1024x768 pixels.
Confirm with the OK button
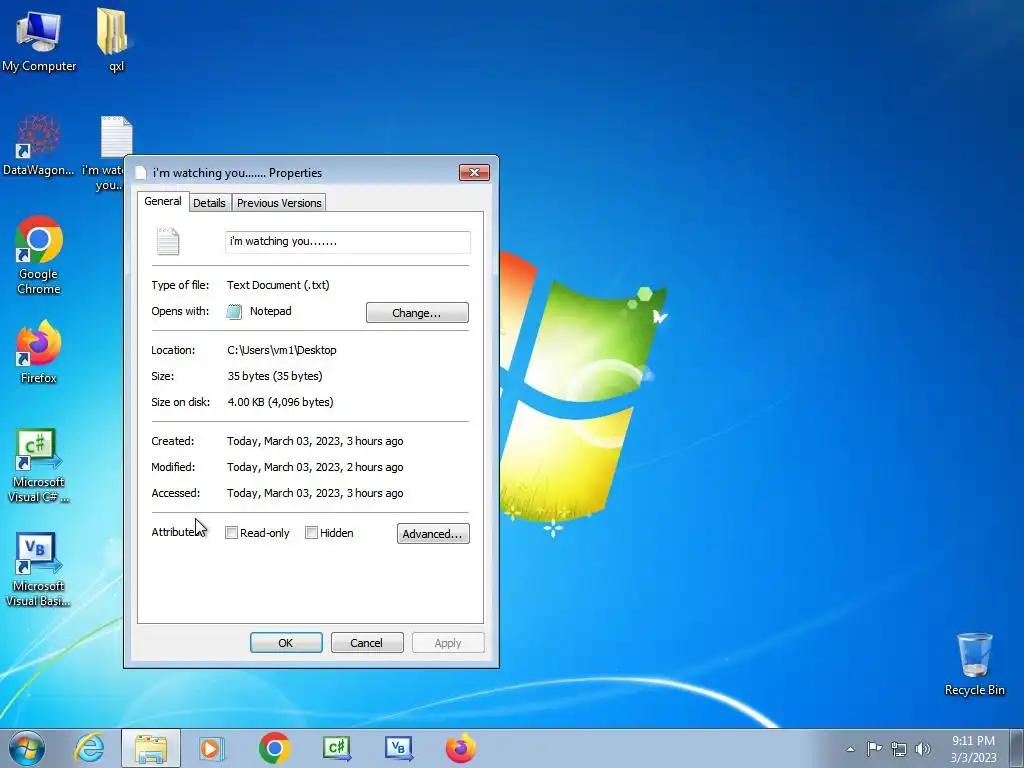tap(286, 643)
